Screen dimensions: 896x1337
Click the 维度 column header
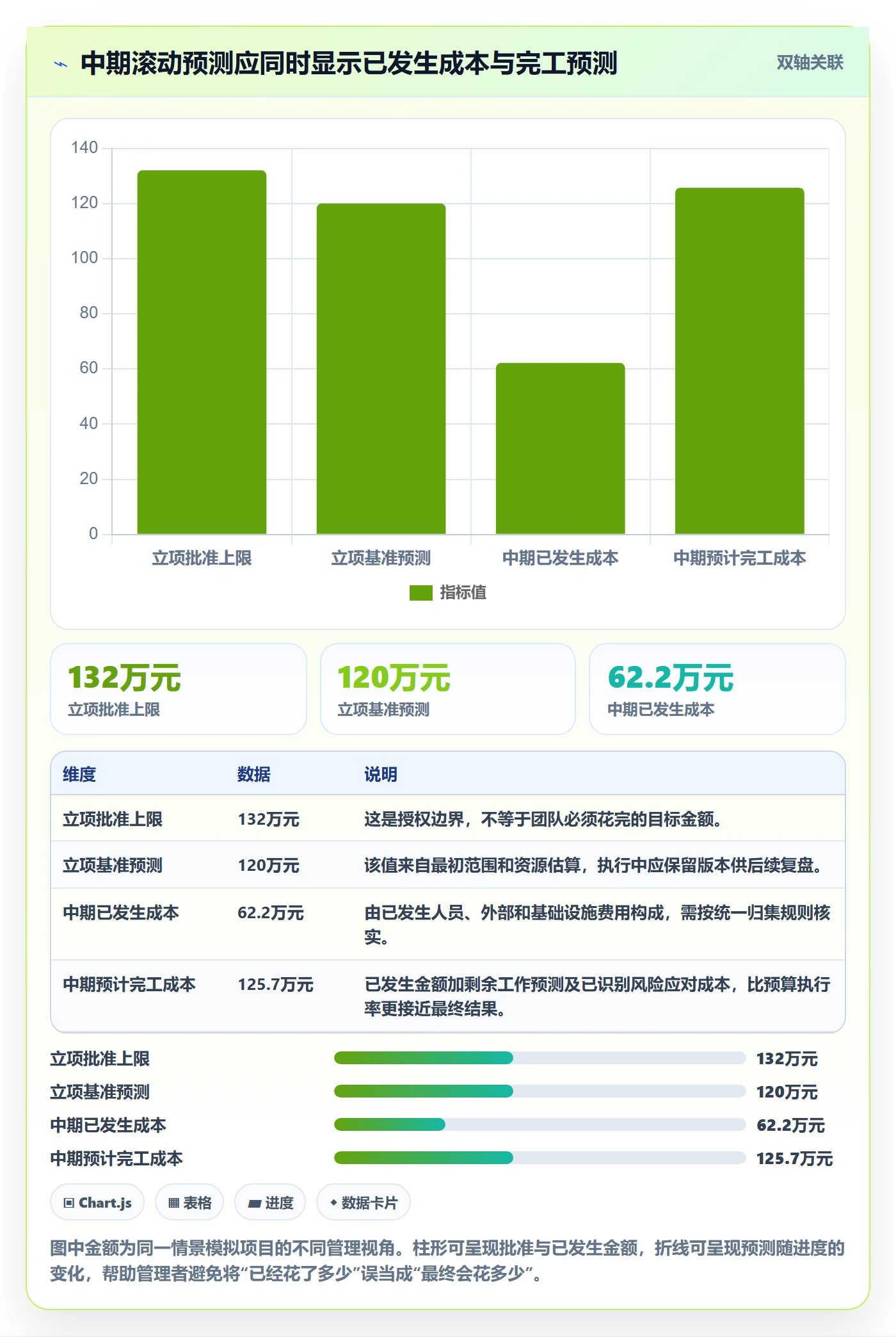click(79, 774)
